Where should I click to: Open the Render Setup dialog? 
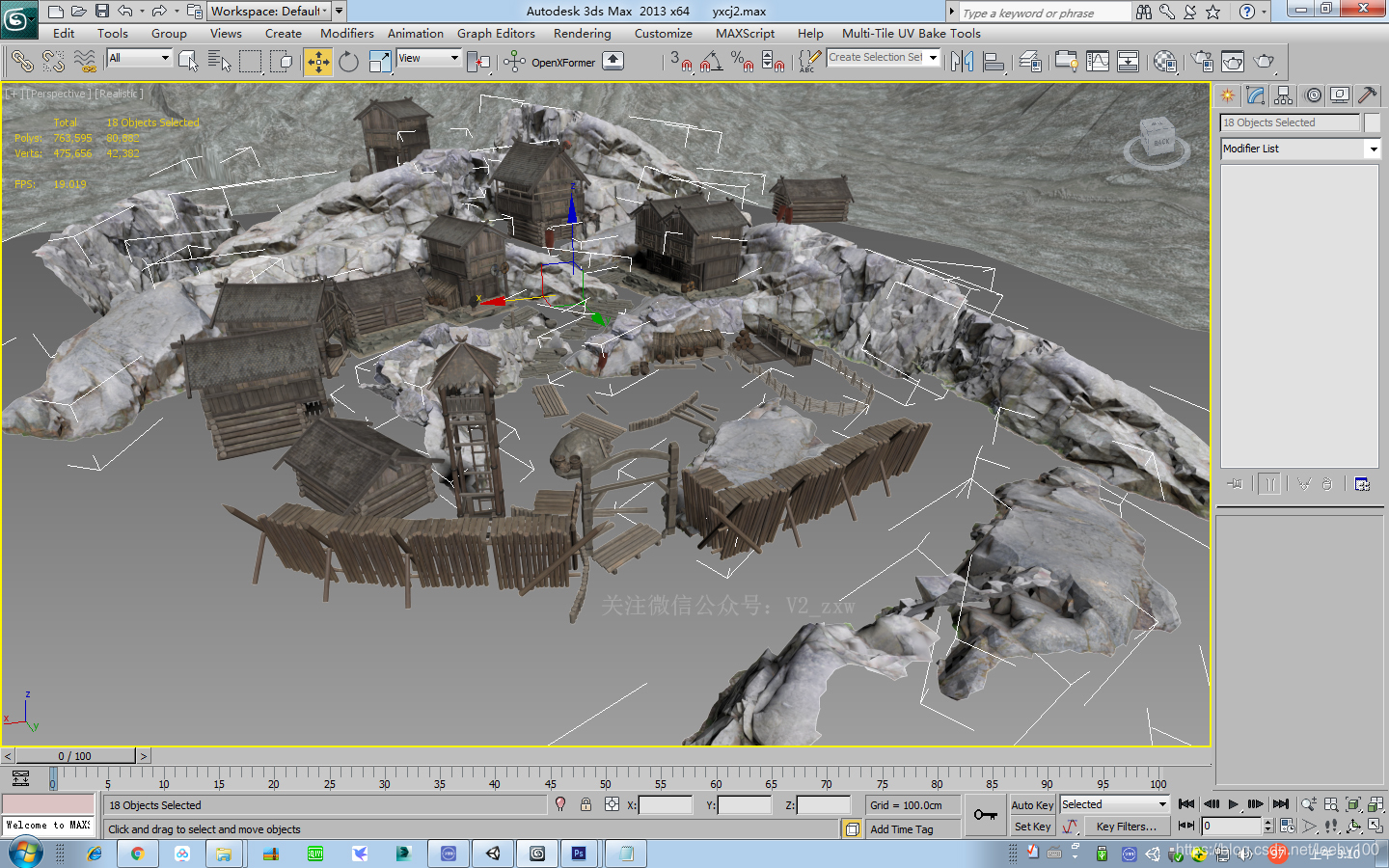[x=1202, y=62]
